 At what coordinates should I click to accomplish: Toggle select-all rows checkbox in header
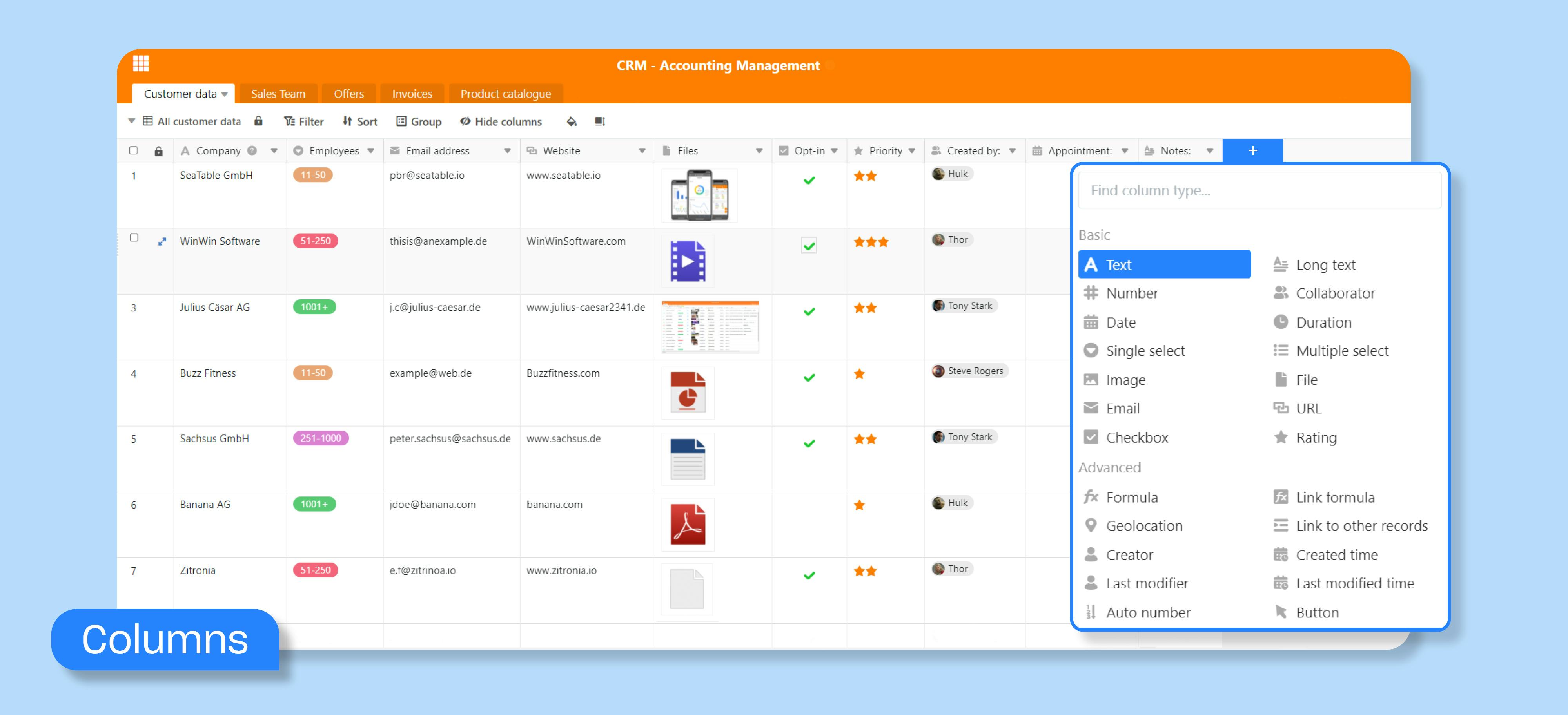pyautogui.click(x=133, y=150)
